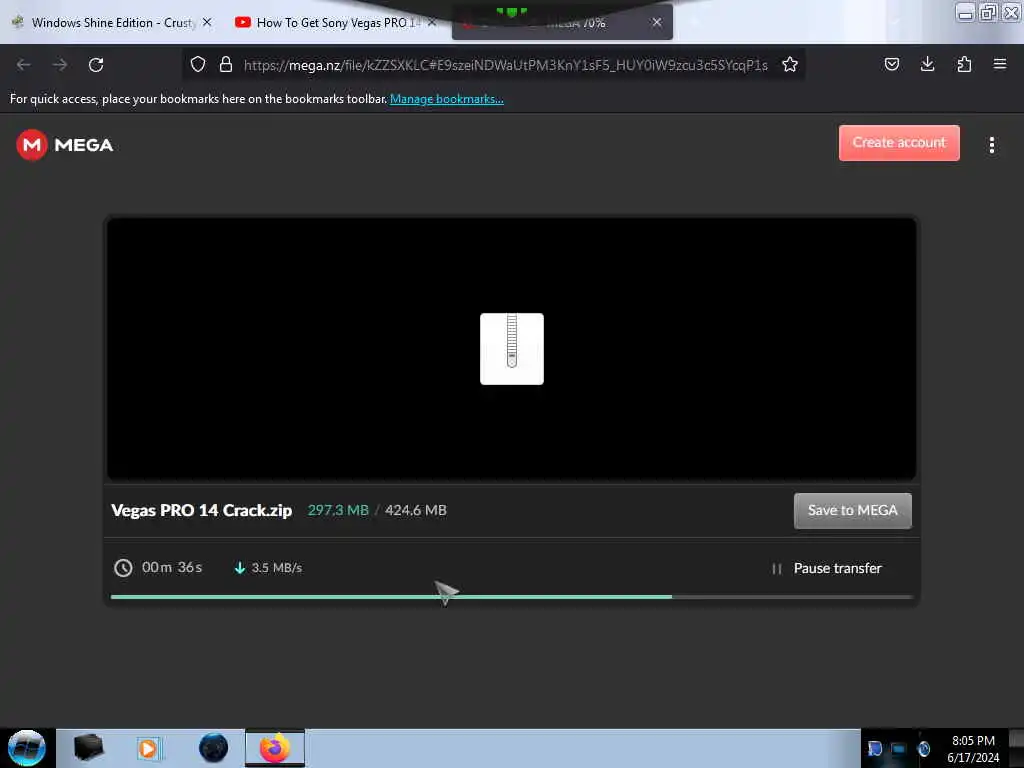Open the media player taskbar icon

click(x=148, y=748)
